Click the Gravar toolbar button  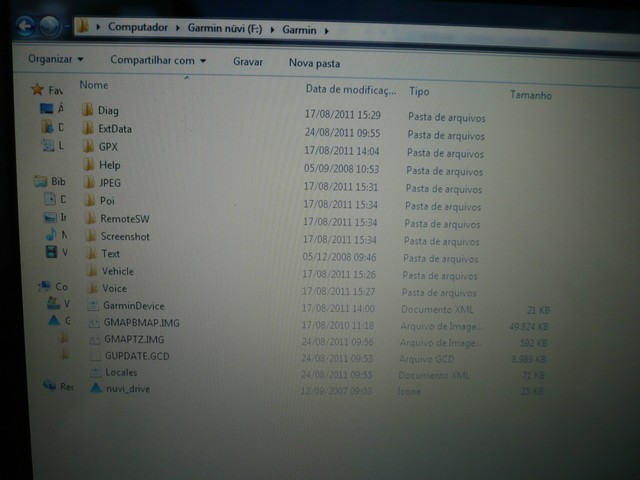tap(248, 62)
